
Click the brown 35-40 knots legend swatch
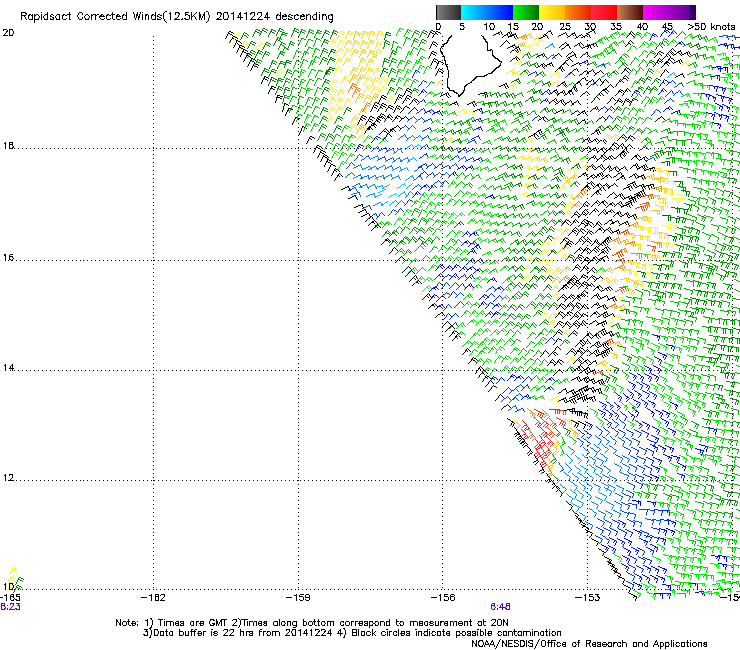[x=630, y=12]
